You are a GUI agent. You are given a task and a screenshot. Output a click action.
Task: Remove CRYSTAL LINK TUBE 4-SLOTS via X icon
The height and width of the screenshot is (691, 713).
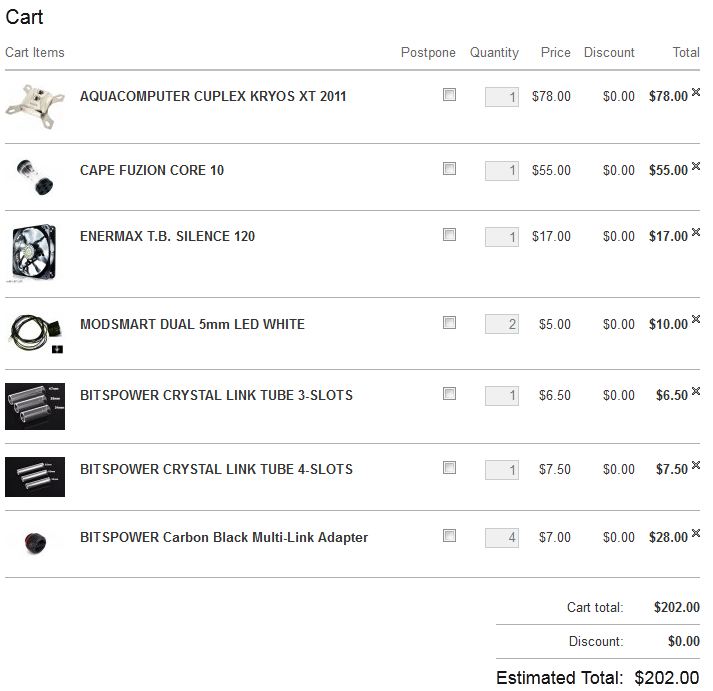pos(695,465)
